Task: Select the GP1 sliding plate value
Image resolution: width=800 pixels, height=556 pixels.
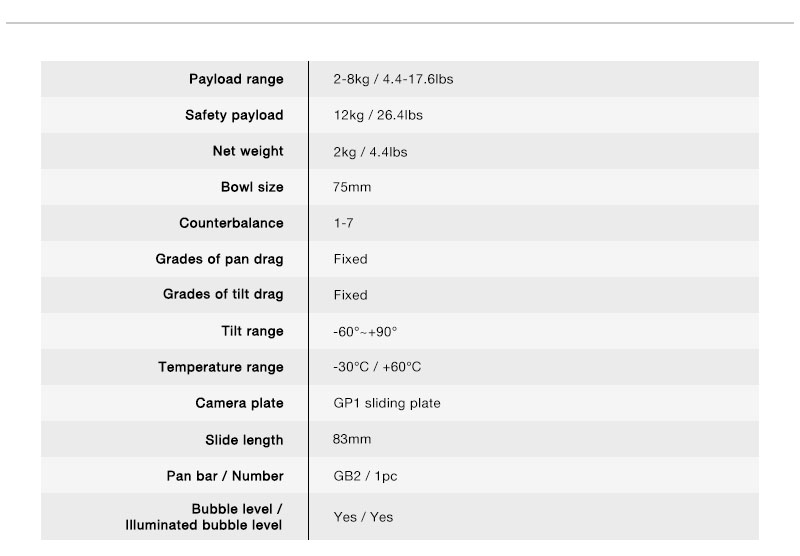Action: coord(387,403)
